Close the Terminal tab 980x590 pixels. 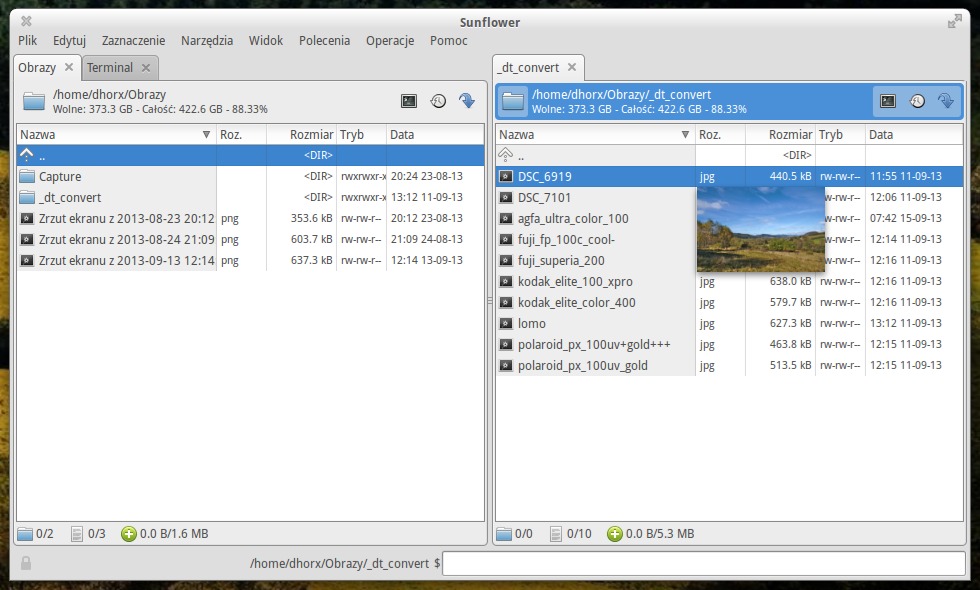pos(146,68)
